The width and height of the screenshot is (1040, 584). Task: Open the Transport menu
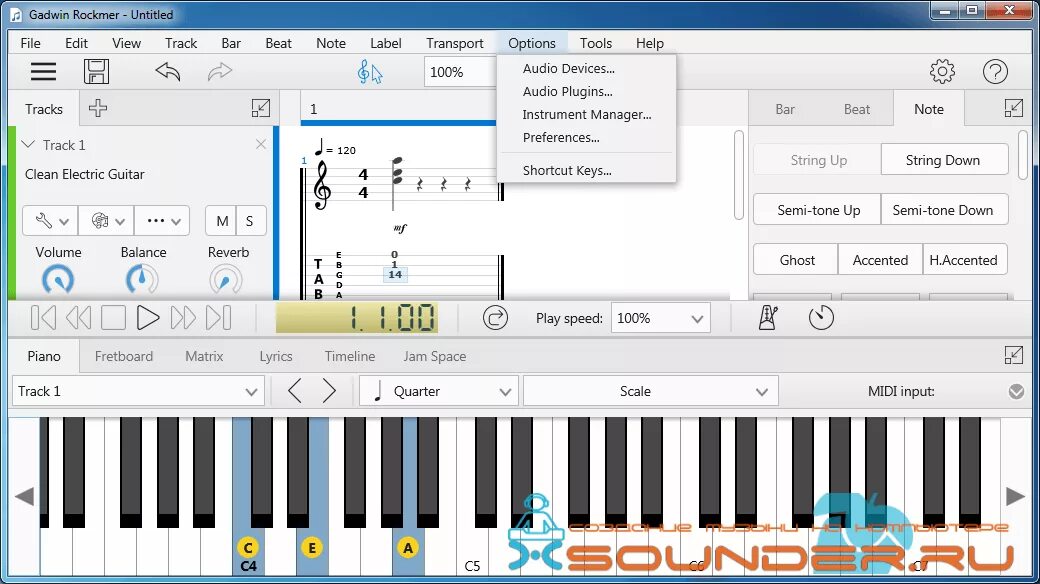(454, 43)
